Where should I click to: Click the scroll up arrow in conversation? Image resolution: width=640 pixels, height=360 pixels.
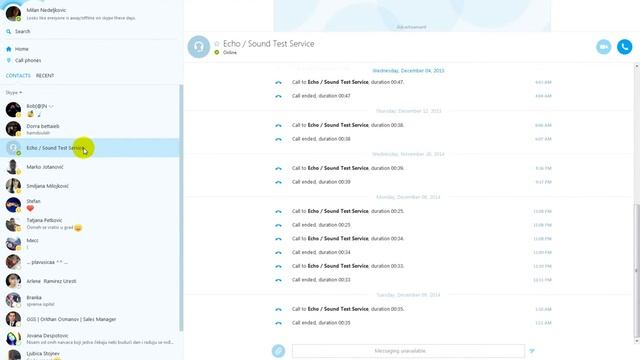tap(636, 66)
